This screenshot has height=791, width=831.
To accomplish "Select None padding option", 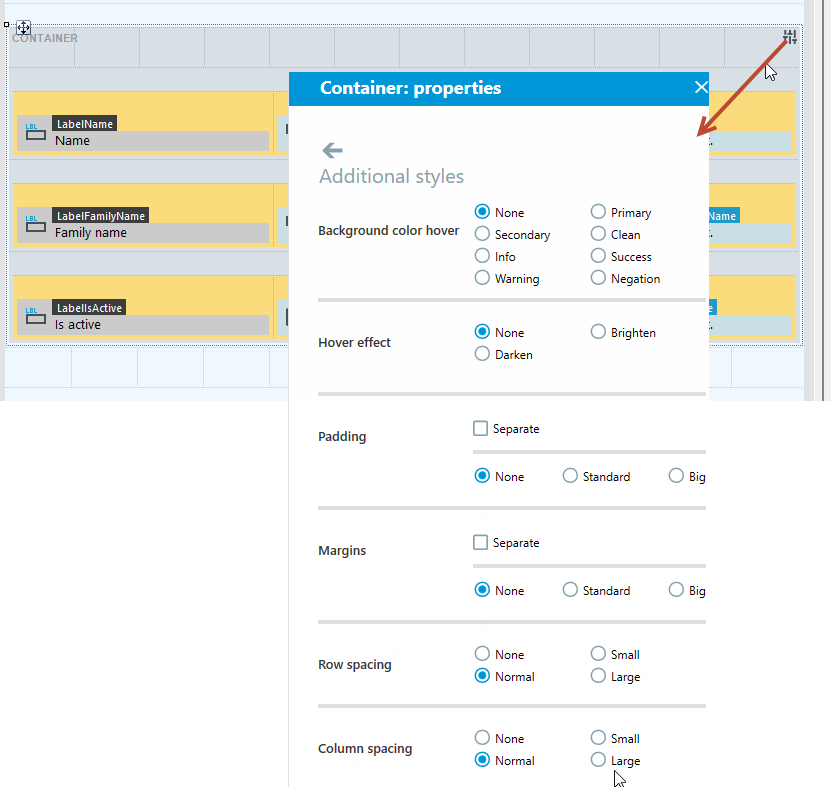I will [482, 476].
